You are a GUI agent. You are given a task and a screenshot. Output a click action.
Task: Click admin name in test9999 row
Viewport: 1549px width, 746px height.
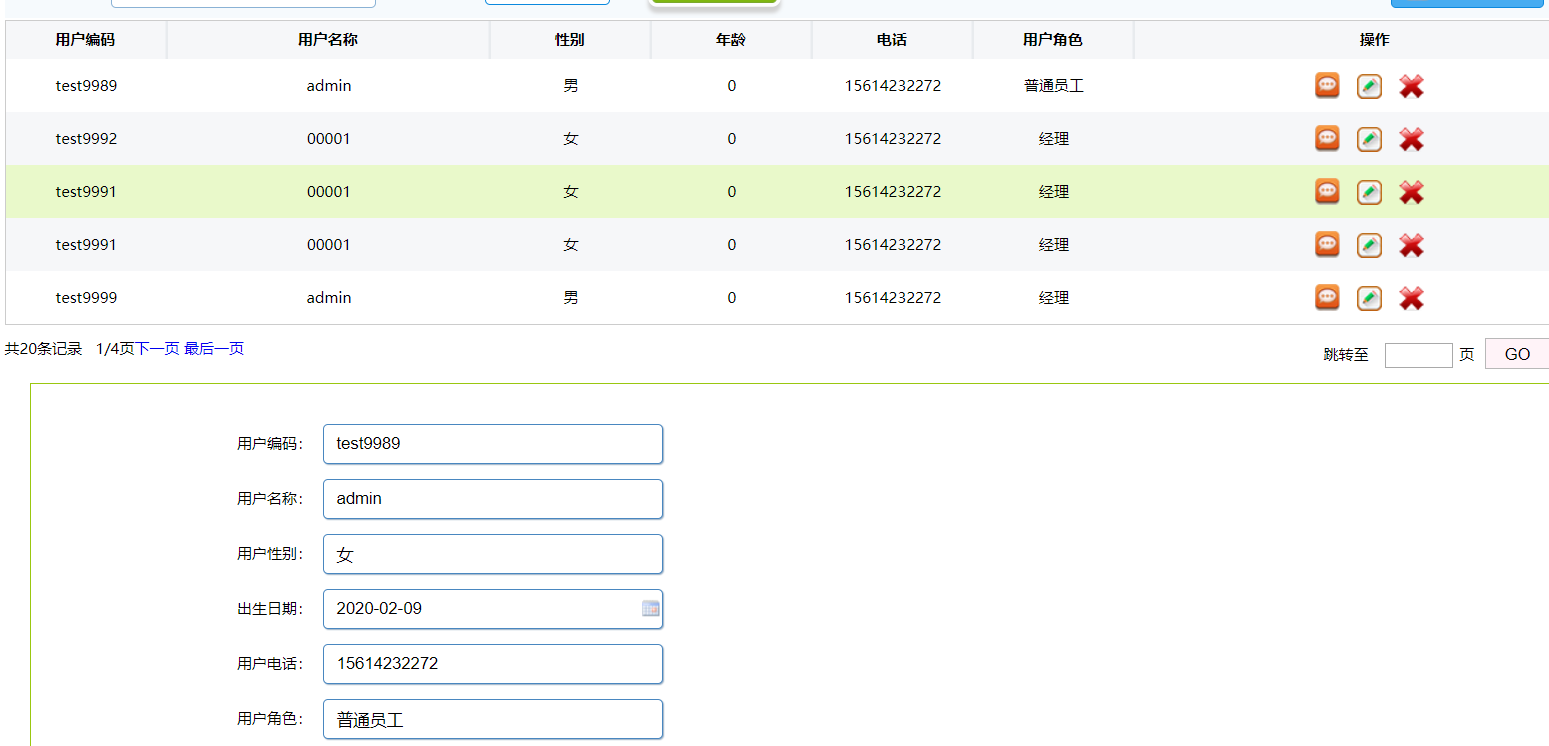click(x=329, y=298)
